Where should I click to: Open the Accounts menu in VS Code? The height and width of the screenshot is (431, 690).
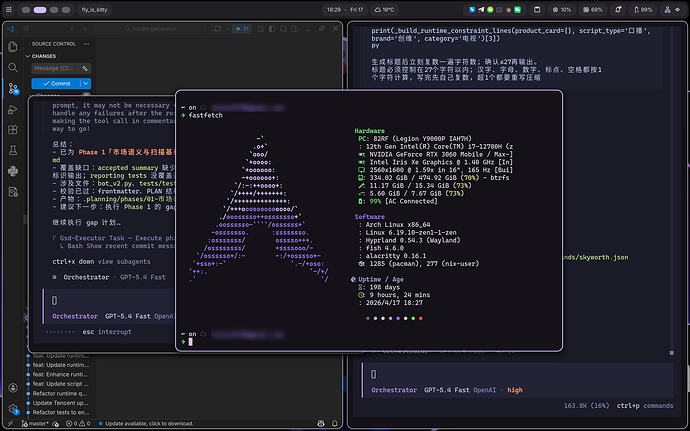[13, 388]
